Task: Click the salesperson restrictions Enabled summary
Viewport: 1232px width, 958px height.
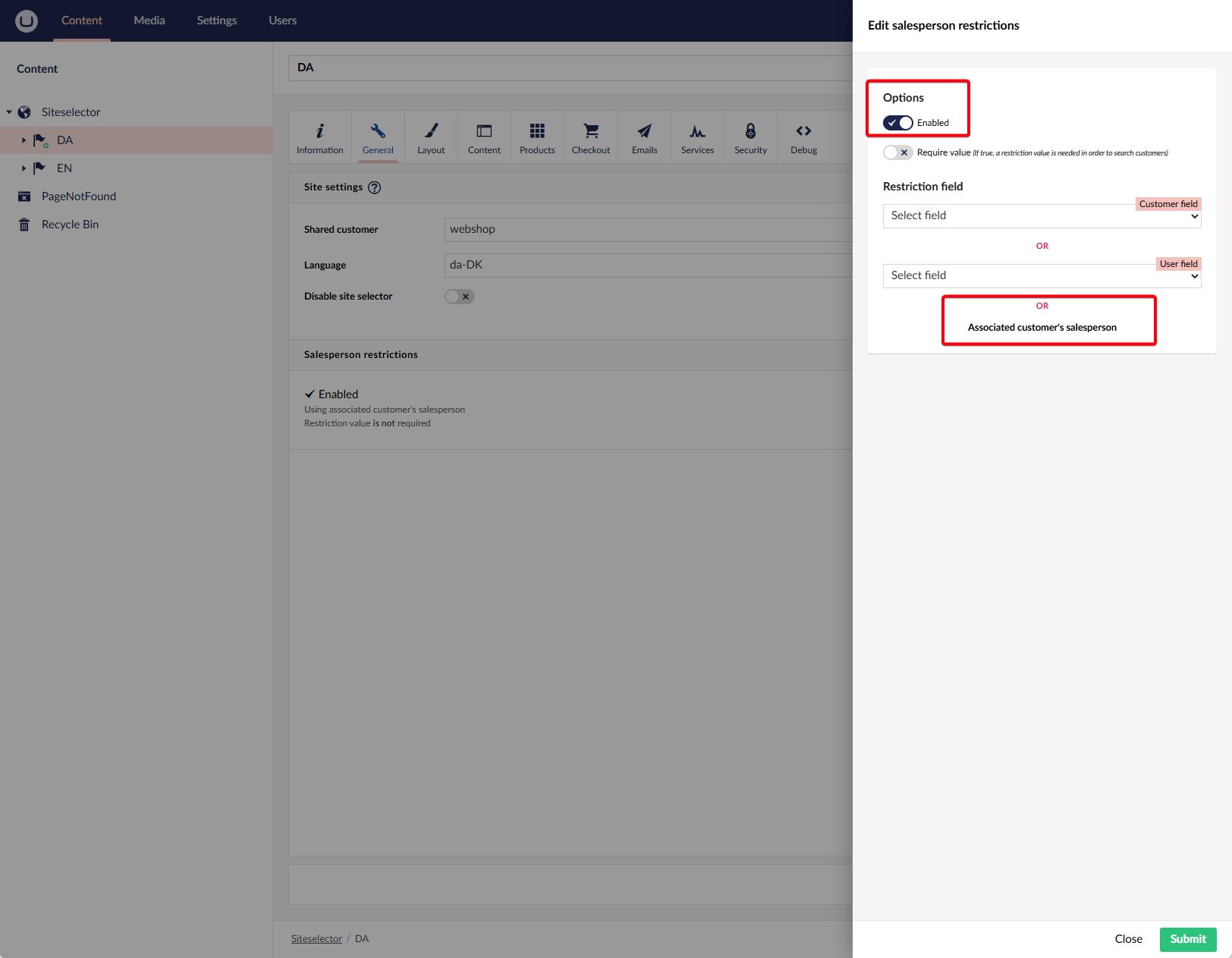Action: tap(332, 394)
